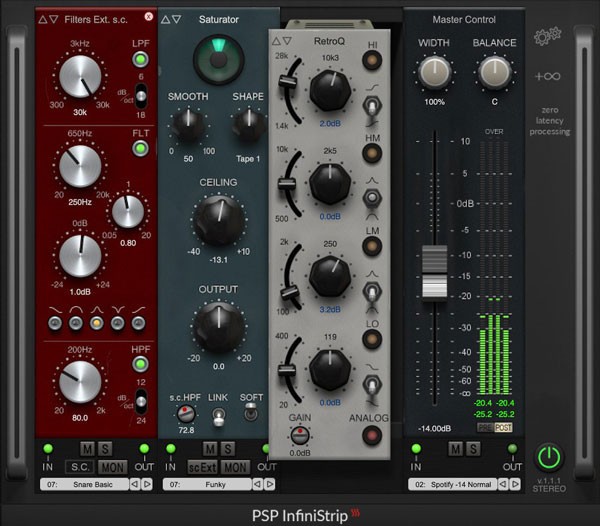Image resolution: width=600 pixels, height=526 pixels.
Task: Open the Snare Basic preset dropdown
Action: click(84, 484)
